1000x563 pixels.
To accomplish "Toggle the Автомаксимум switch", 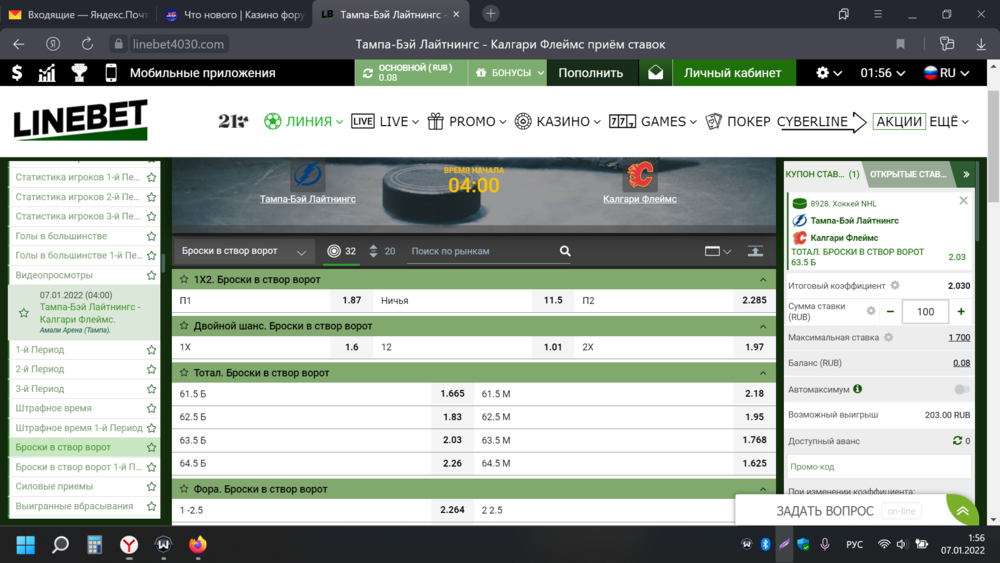I will point(962,389).
